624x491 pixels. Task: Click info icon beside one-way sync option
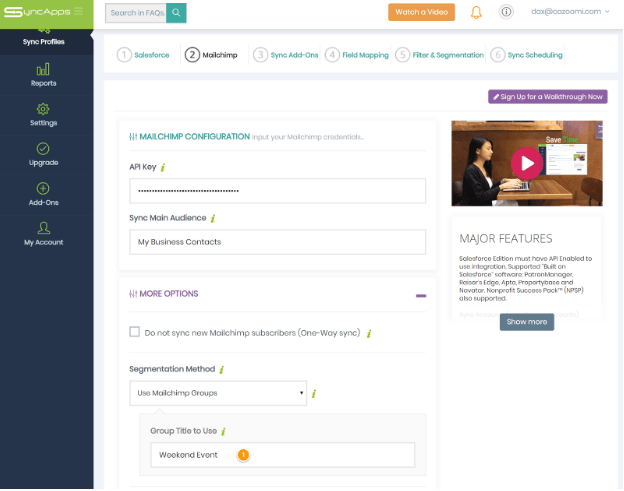click(369, 333)
